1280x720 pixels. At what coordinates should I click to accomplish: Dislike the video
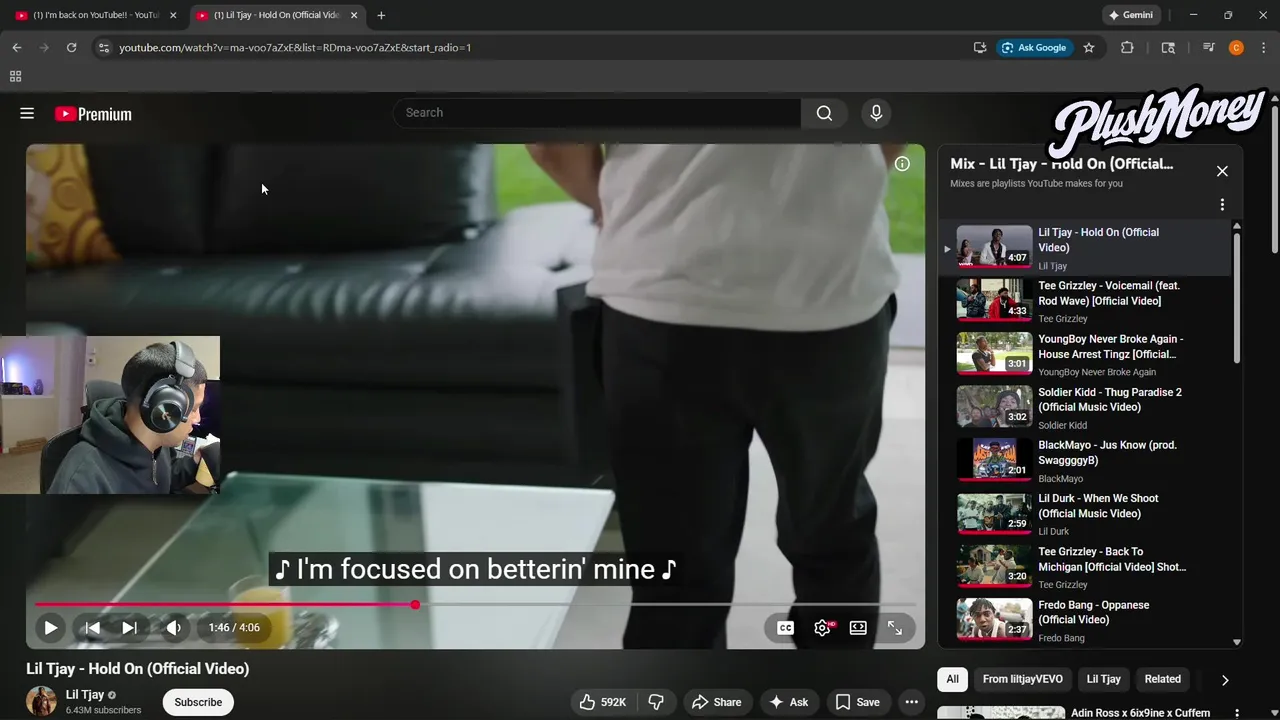click(656, 702)
